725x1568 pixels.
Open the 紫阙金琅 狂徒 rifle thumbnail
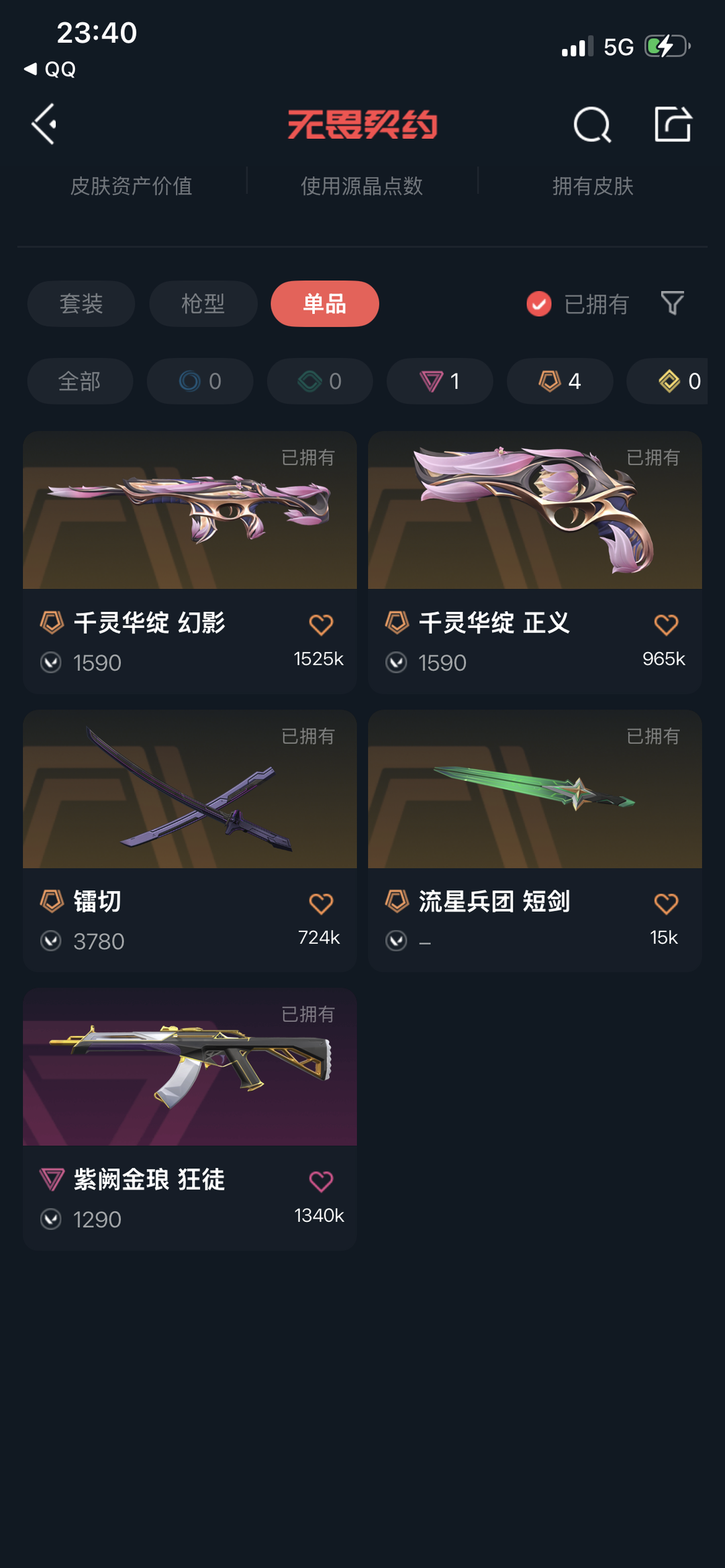pos(190,1067)
